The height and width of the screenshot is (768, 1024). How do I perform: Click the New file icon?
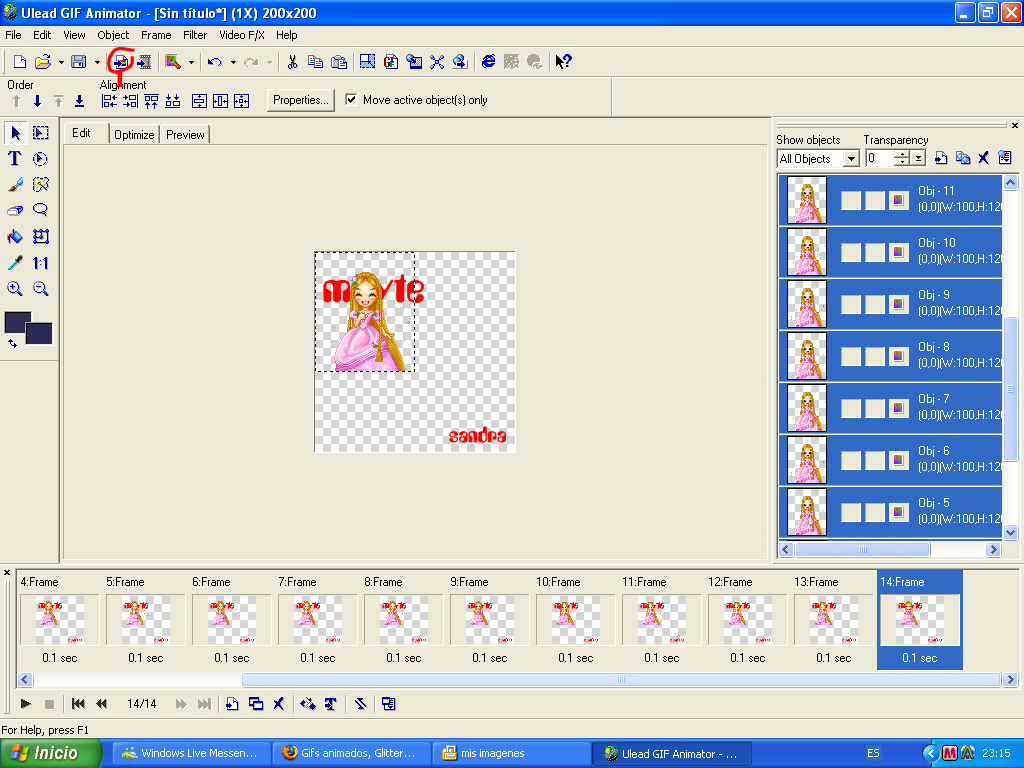pos(20,62)
